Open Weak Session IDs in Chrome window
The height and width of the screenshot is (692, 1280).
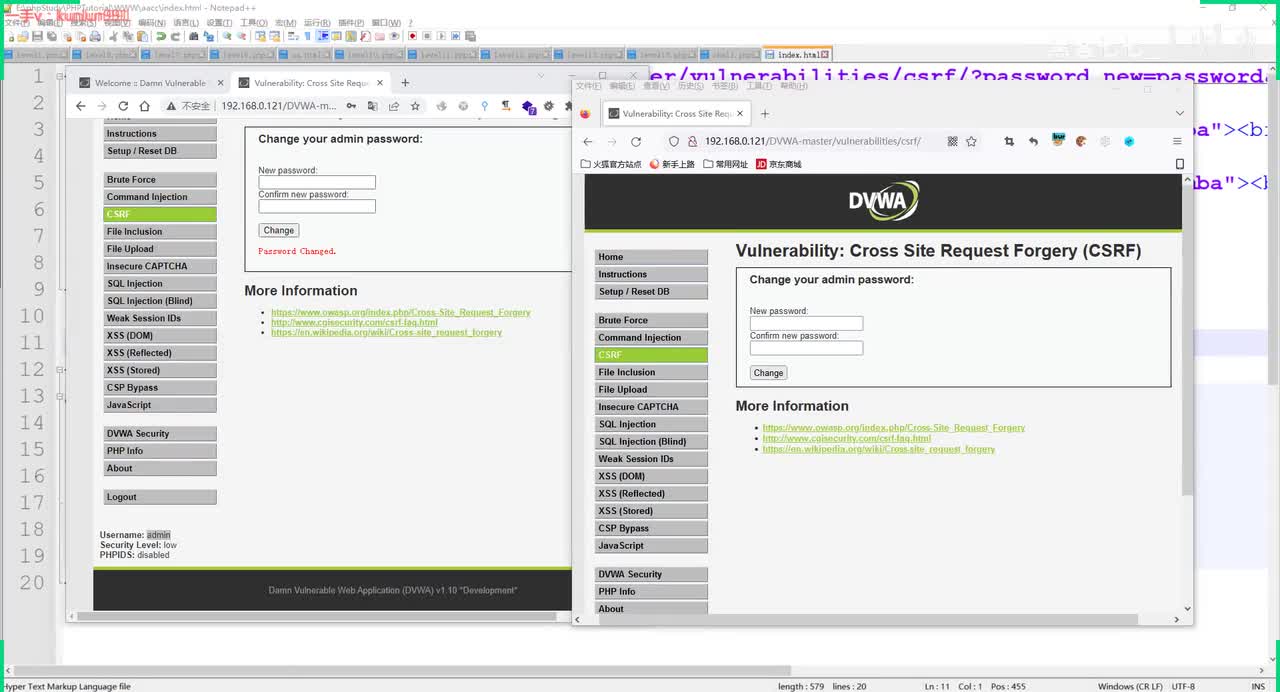click(x=160, y=318)
